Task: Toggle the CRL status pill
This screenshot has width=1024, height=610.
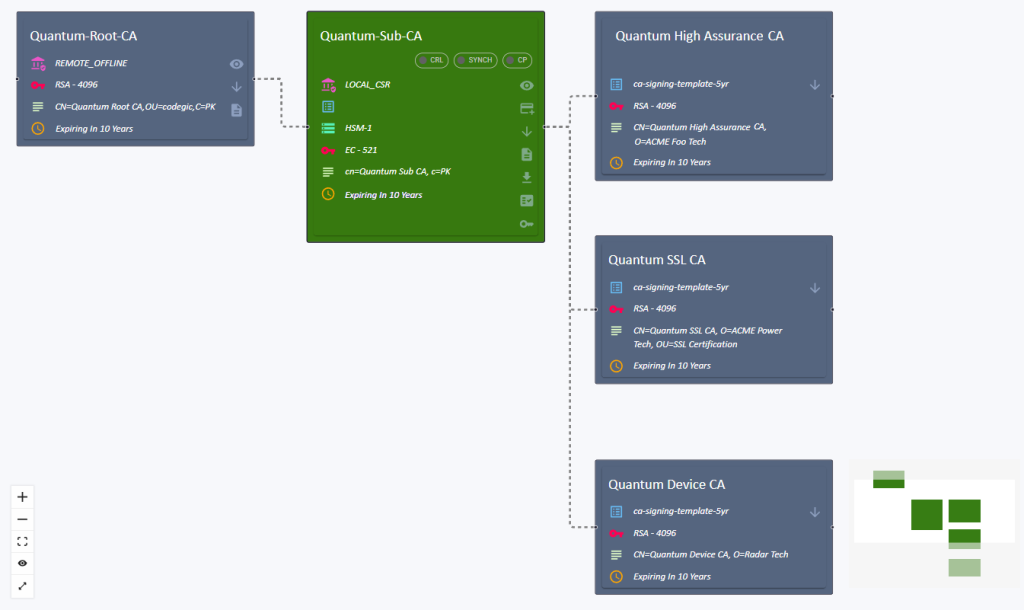Action: (433, 60)
